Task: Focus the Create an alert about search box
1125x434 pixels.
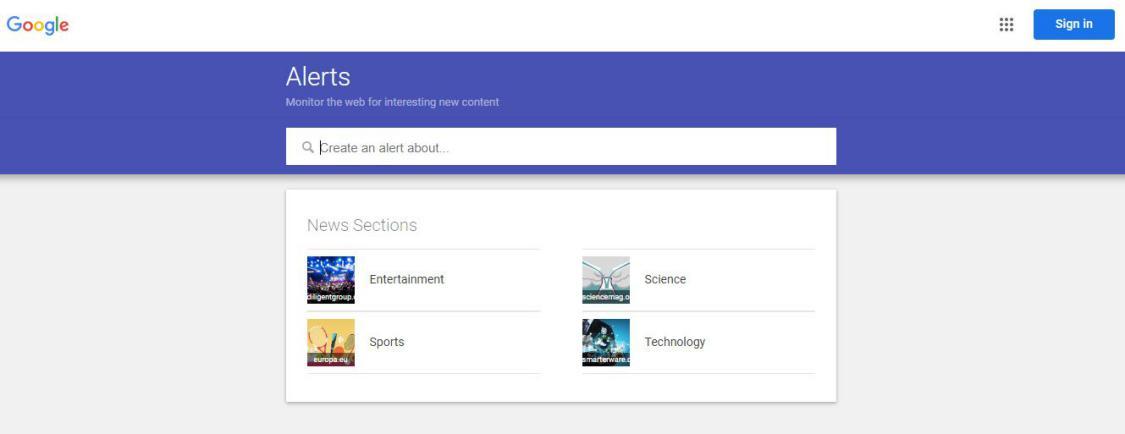Action: (560, 147)
